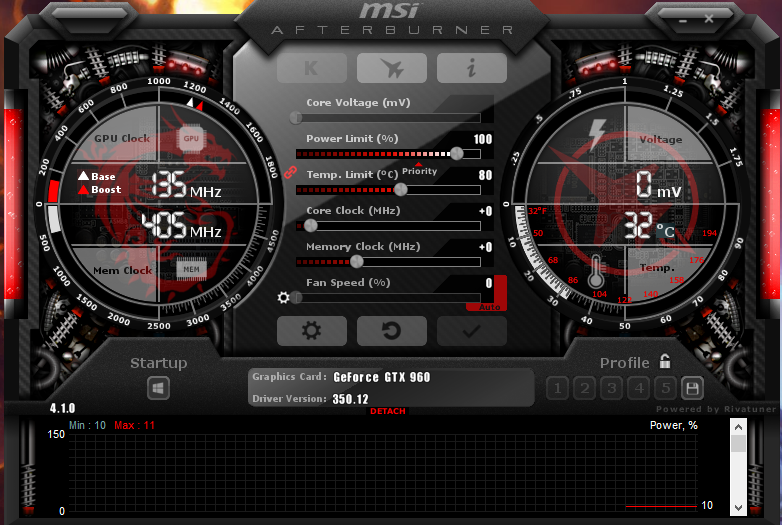Open fan speed gear settings icon
782x525 pixels.
(x=283, y=298)
